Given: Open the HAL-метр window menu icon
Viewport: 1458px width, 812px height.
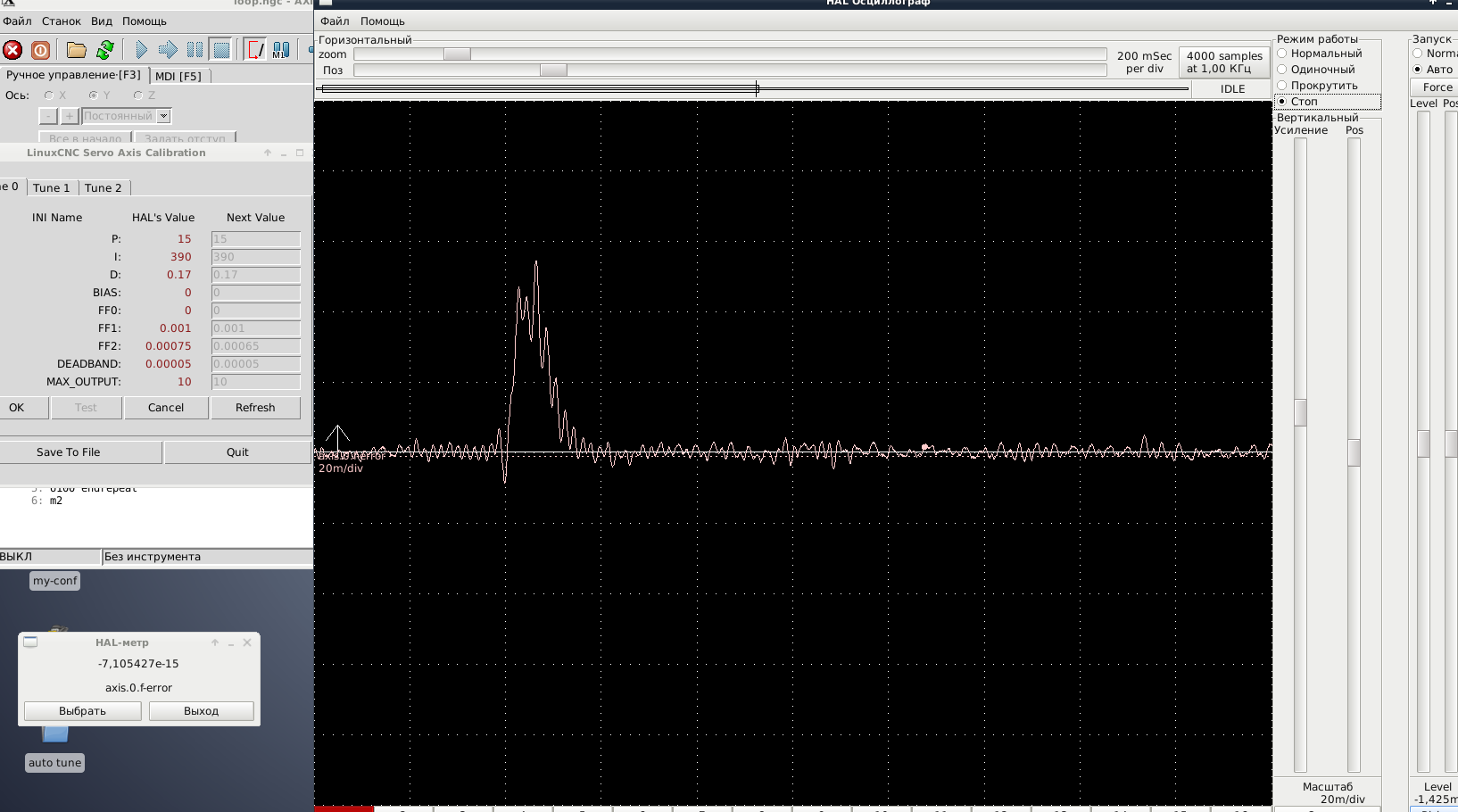Looking at the screenshot, I should click(30, 642).
